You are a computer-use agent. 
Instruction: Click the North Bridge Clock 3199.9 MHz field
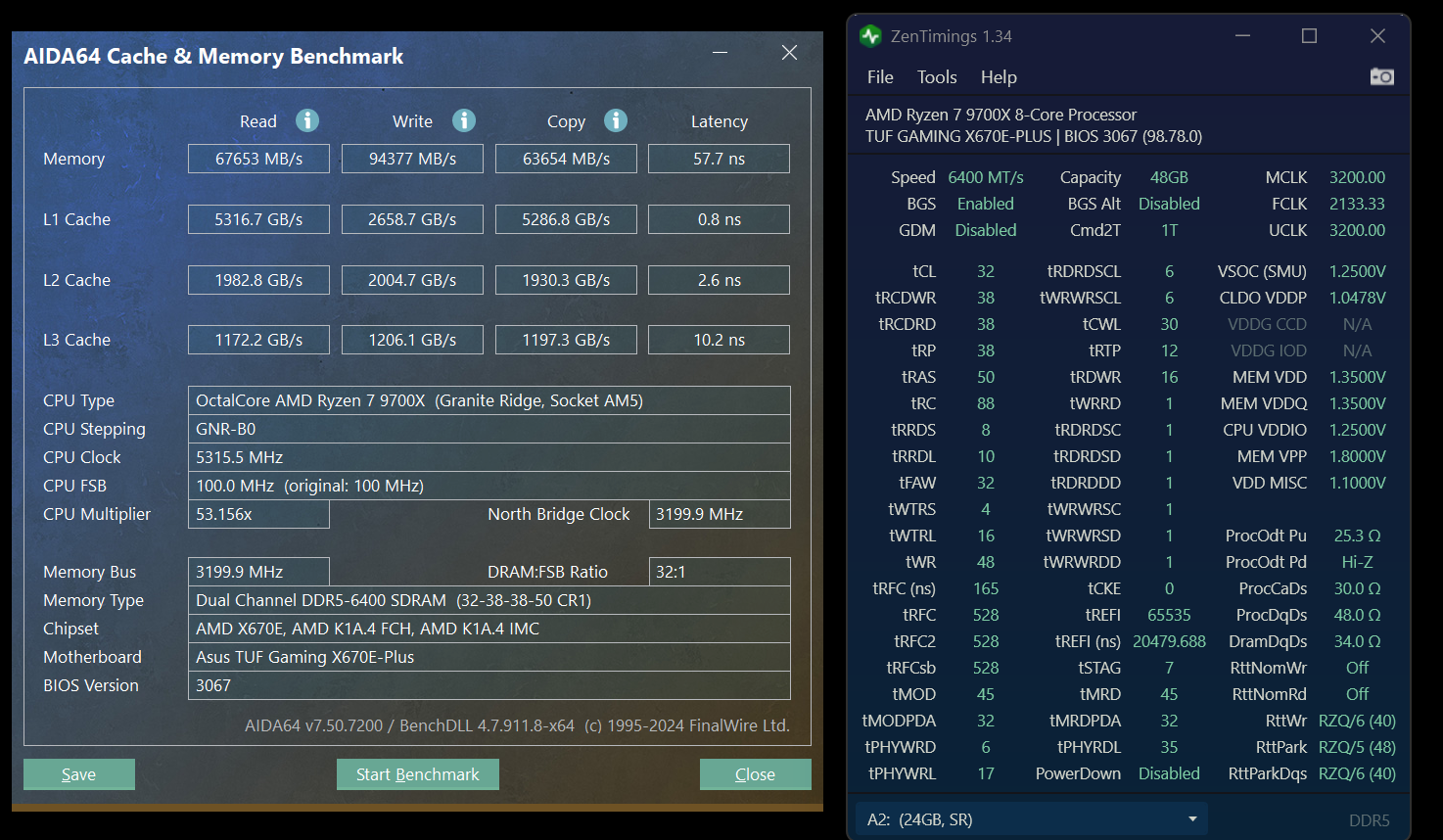(720, 514)
